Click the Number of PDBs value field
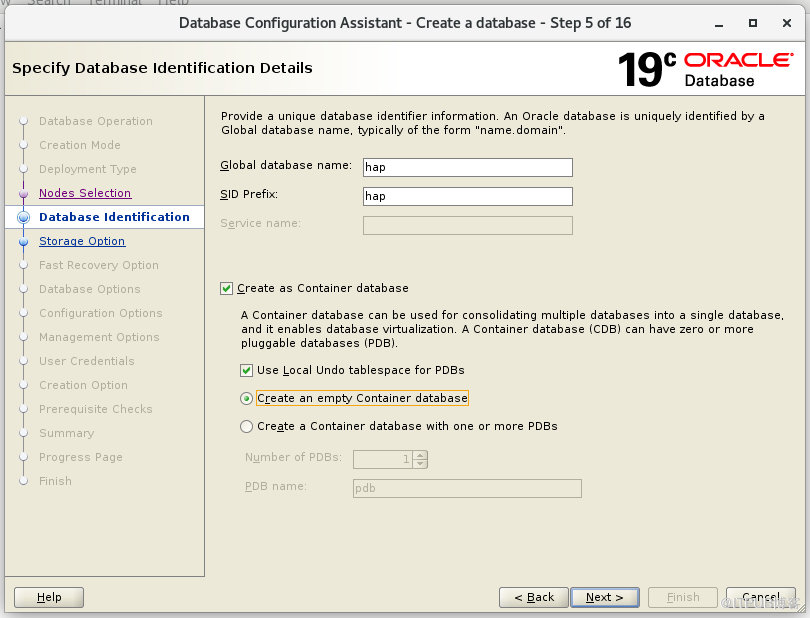The height and width of the screenshot is (618, 810). click(x=383, y=459)
